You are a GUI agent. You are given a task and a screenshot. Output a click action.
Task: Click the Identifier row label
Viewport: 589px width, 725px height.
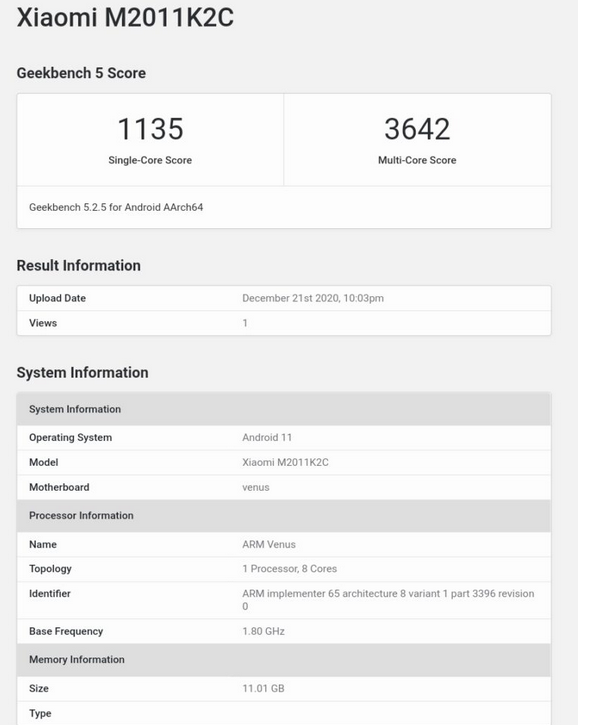[50, 594]
